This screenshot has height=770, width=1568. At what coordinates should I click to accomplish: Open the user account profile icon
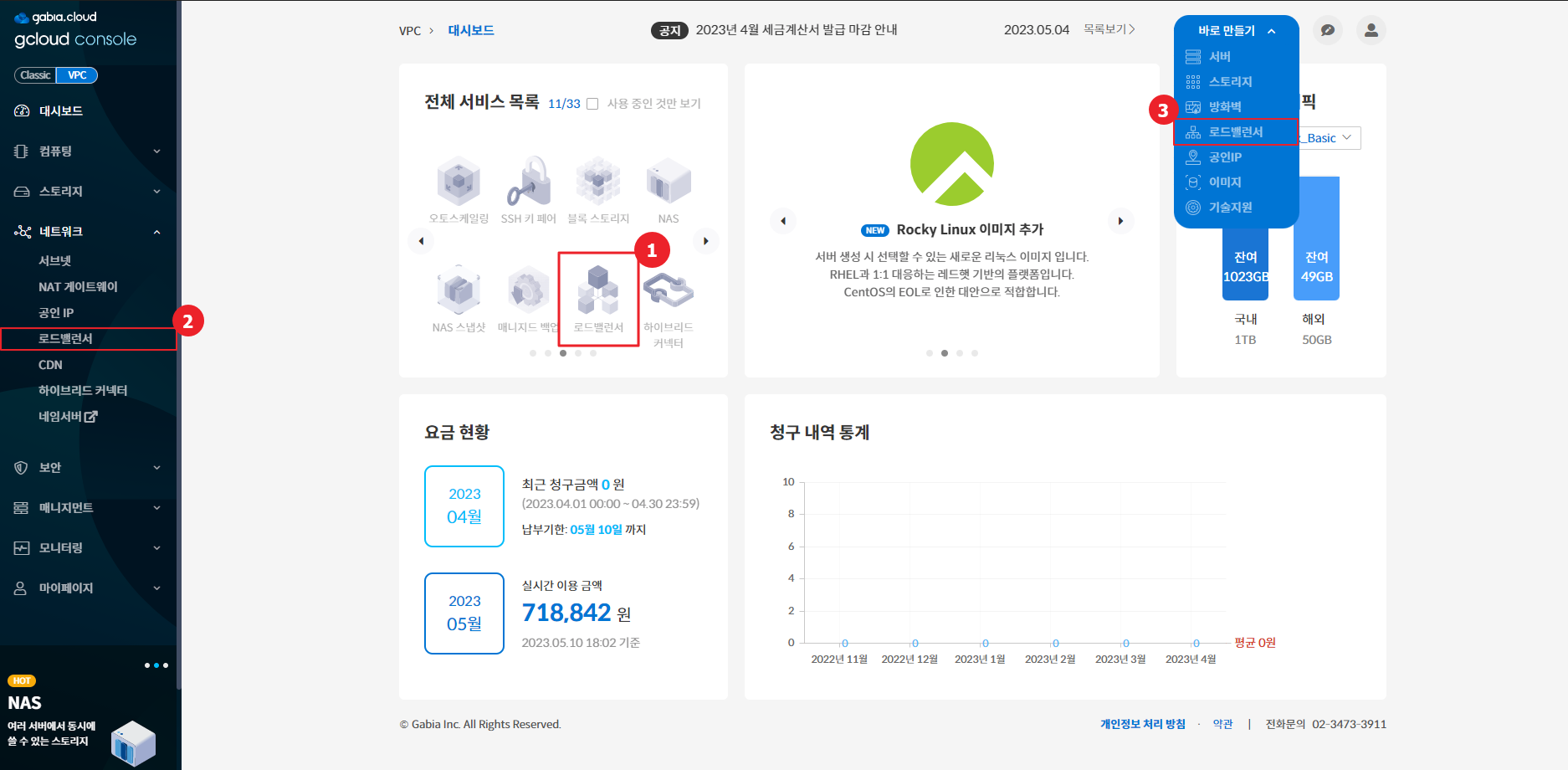[x=1371, y=30]
